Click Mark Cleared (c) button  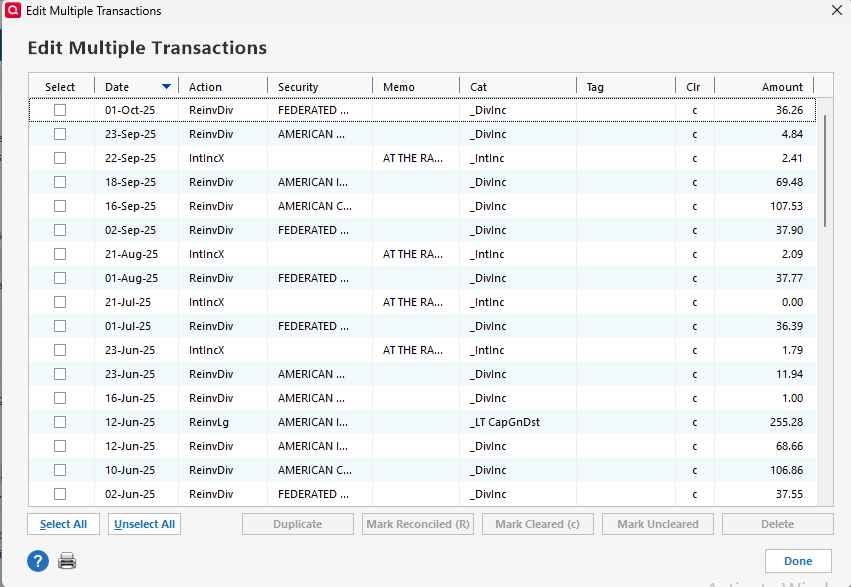538,524
